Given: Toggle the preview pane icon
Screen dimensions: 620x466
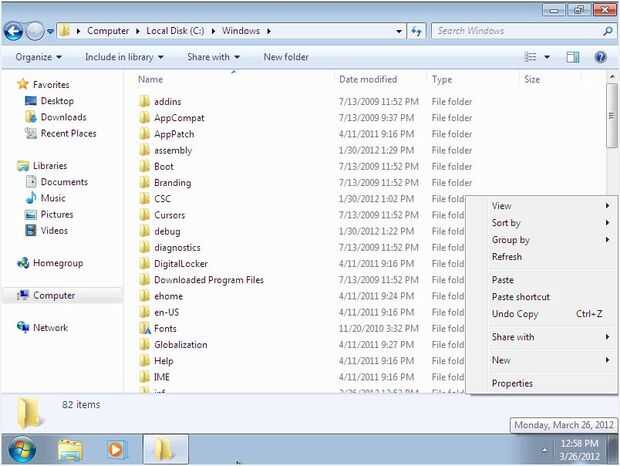Looking at the screenshot, I should pos(573,57).
